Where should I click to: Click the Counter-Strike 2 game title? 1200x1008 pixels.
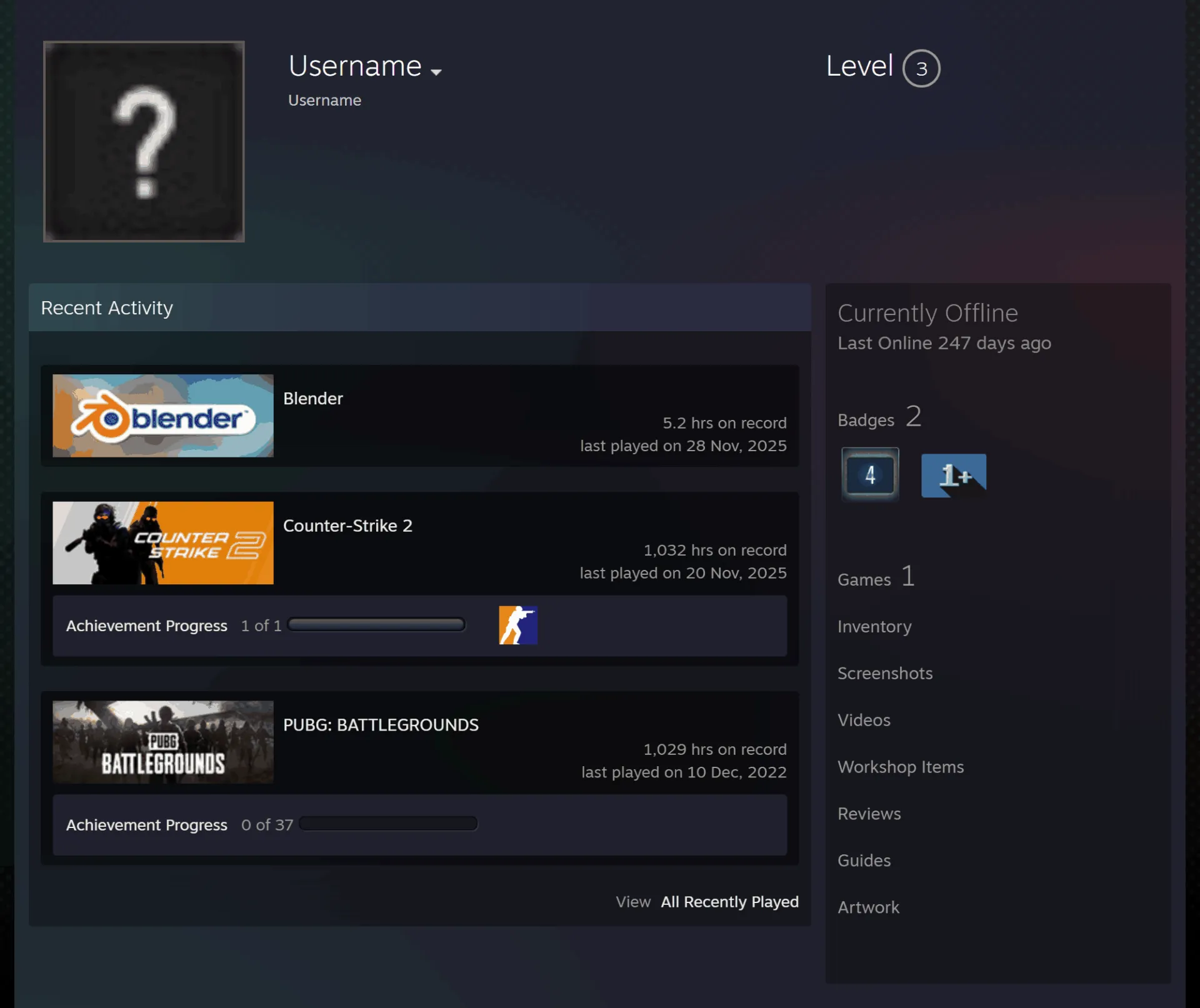[347, 526]
